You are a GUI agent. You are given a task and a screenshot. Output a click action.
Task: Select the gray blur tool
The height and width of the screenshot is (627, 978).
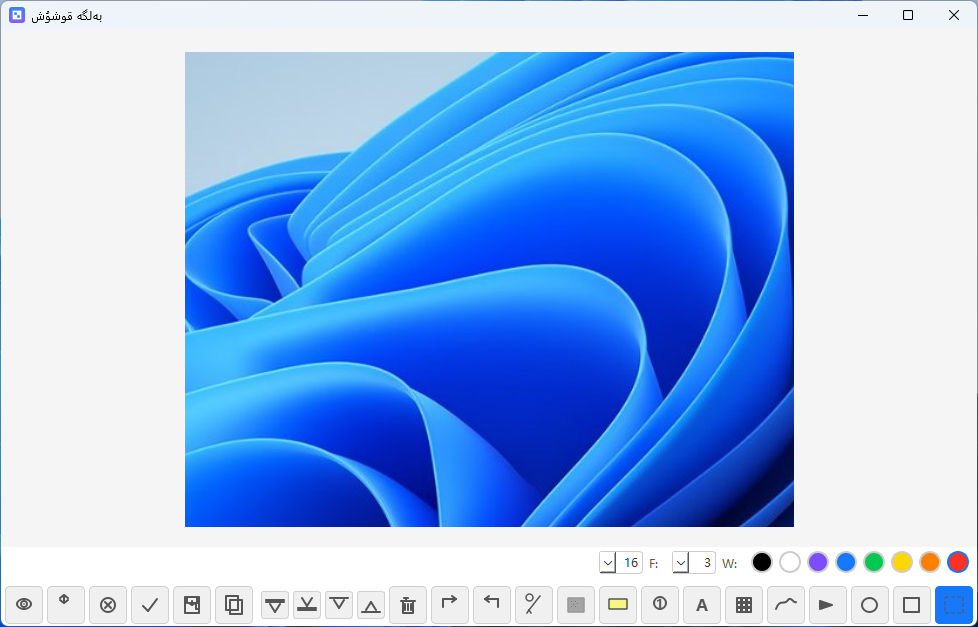576,605
